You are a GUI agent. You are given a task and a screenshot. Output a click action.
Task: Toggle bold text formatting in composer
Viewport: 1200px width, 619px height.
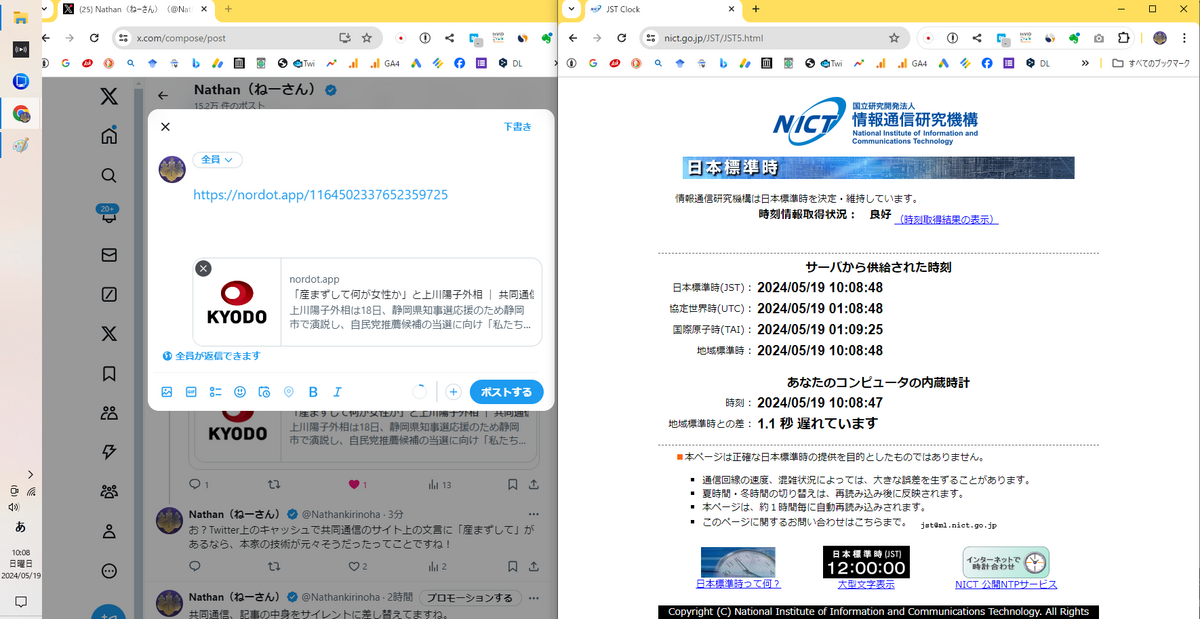pos(313,392)
